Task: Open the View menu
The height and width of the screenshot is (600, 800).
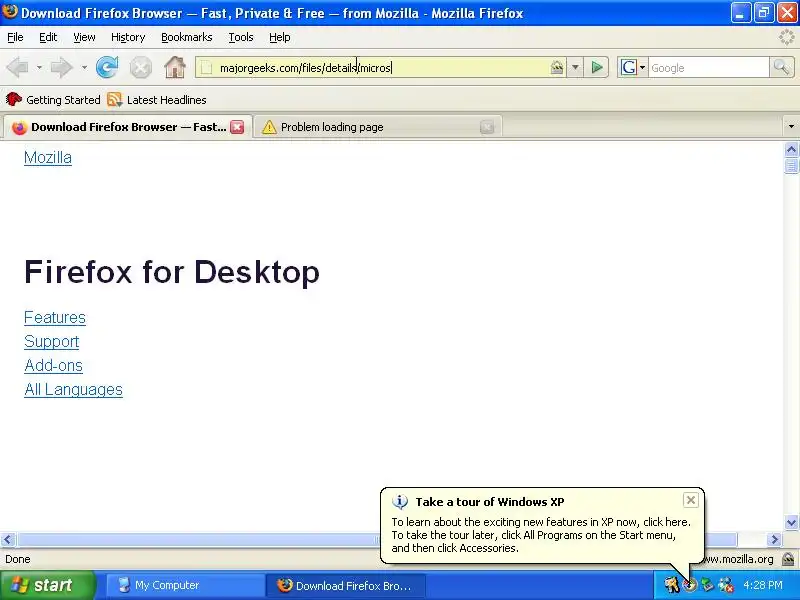Action: pyautogui.click(x=84, y=37)
